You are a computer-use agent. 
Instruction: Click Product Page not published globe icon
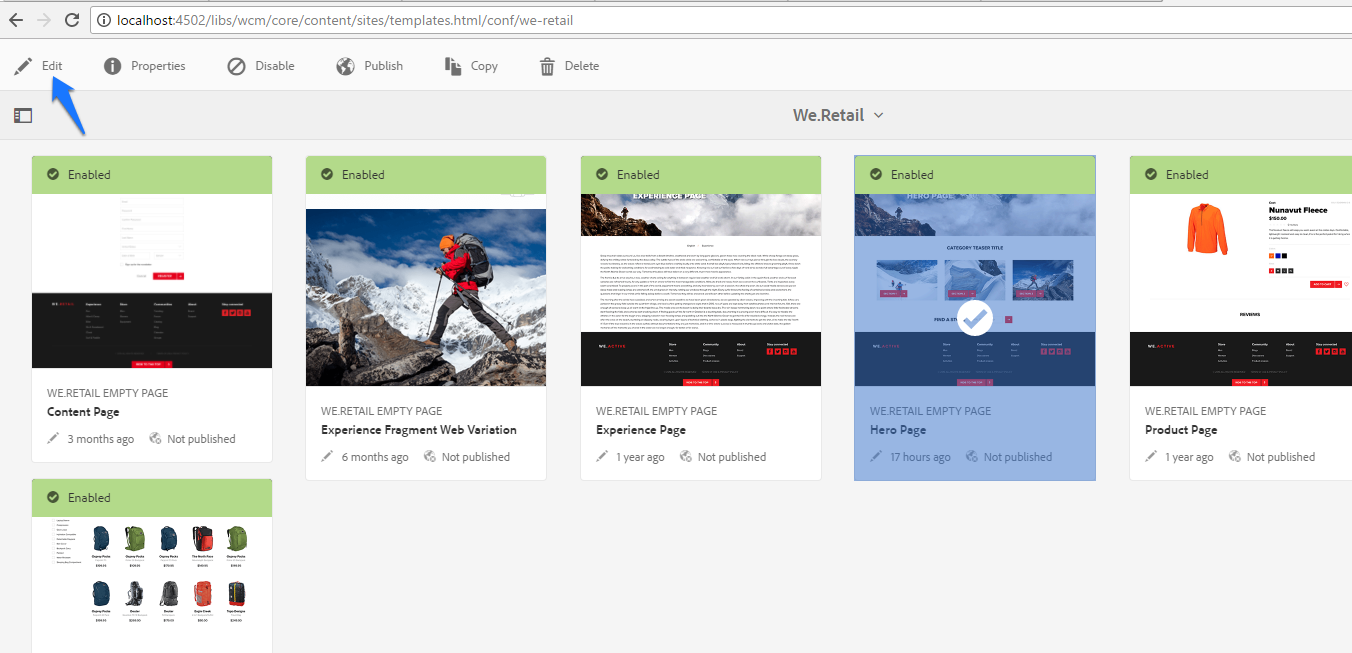pos(1235,456)
